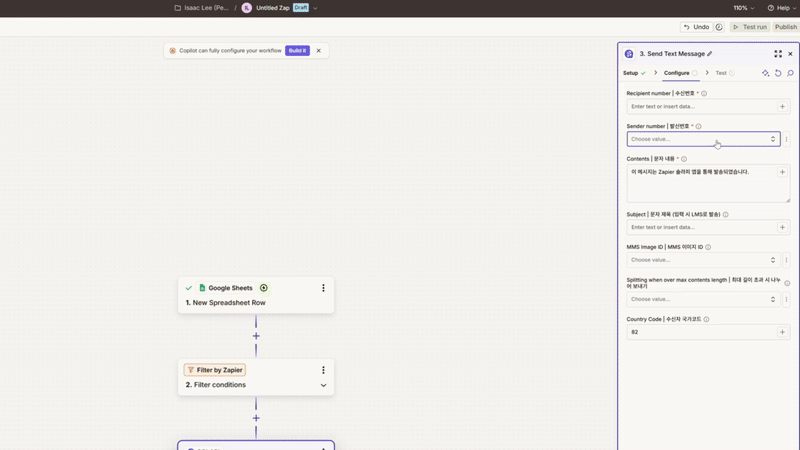
Task: Open the splitting max contents length dropdown
Action: (x=702, y=299)
